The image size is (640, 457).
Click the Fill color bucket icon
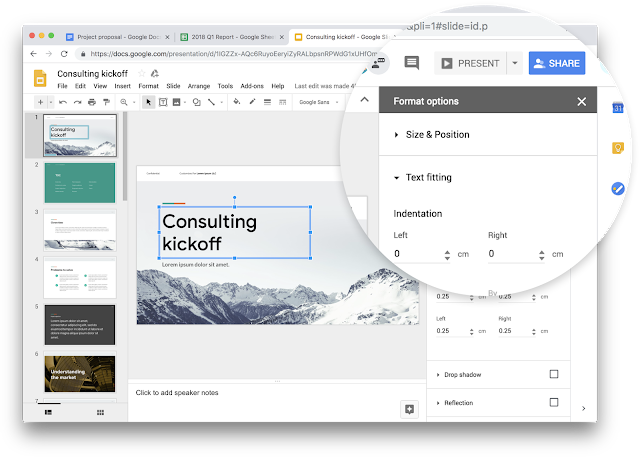pos(237,102)
